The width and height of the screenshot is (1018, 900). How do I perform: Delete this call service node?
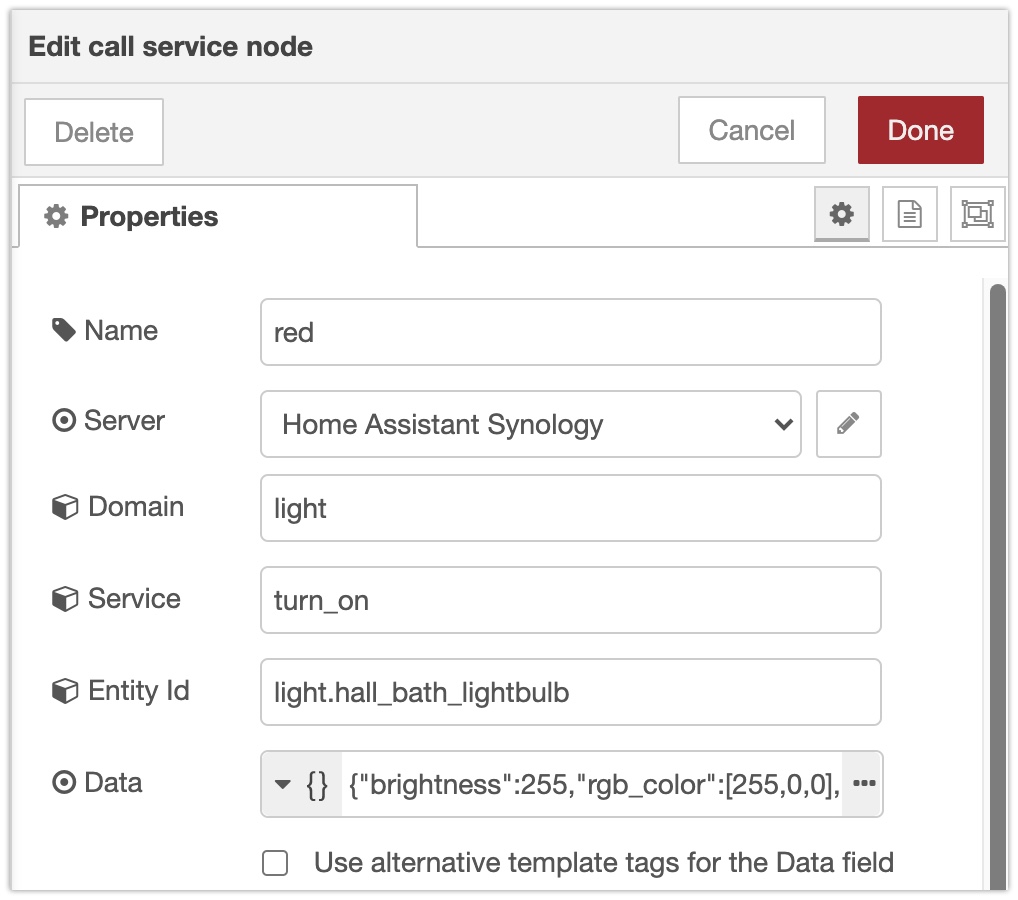click(94, 132)
